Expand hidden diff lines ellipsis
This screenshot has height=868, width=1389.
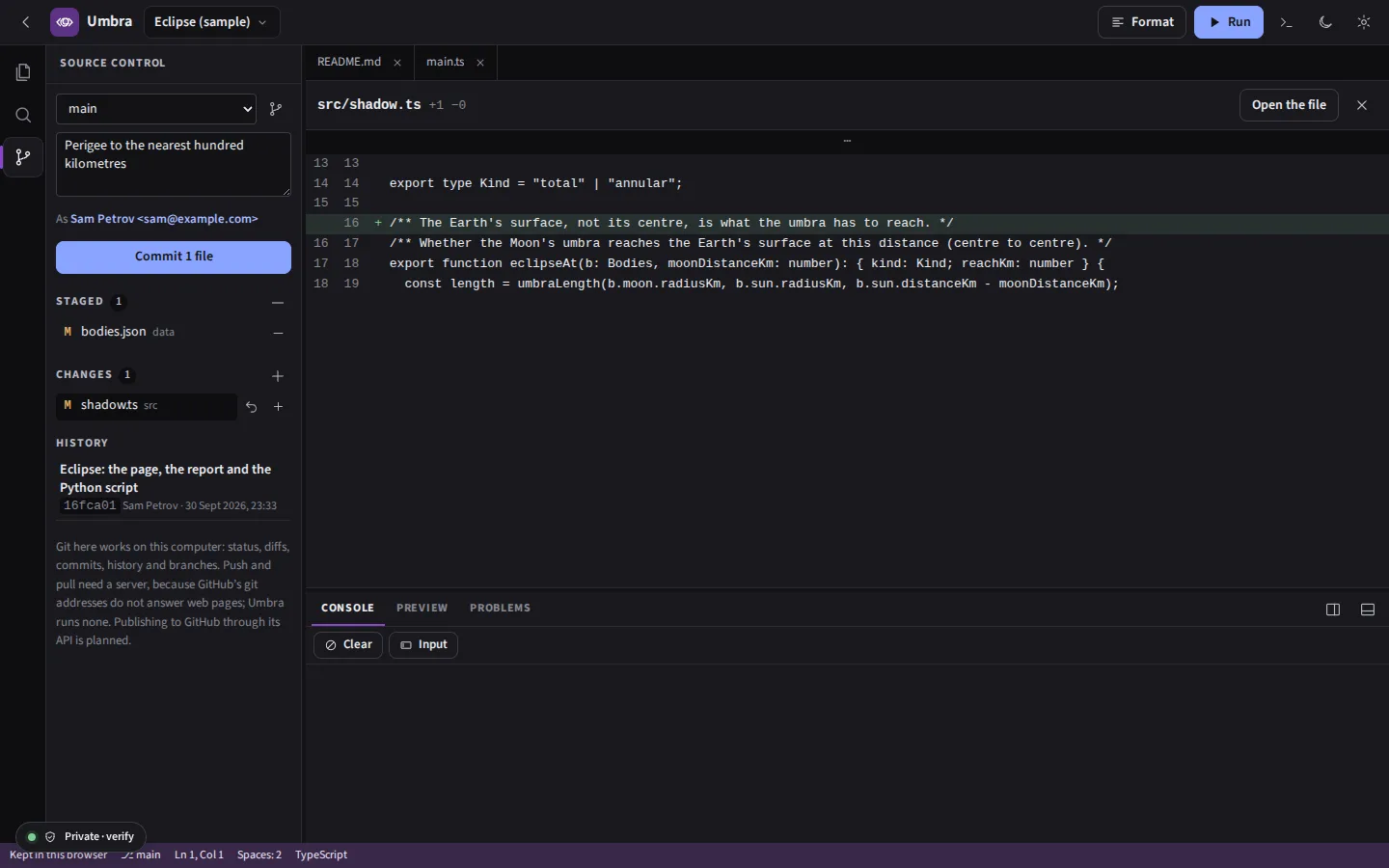click(x=847, y=141)
